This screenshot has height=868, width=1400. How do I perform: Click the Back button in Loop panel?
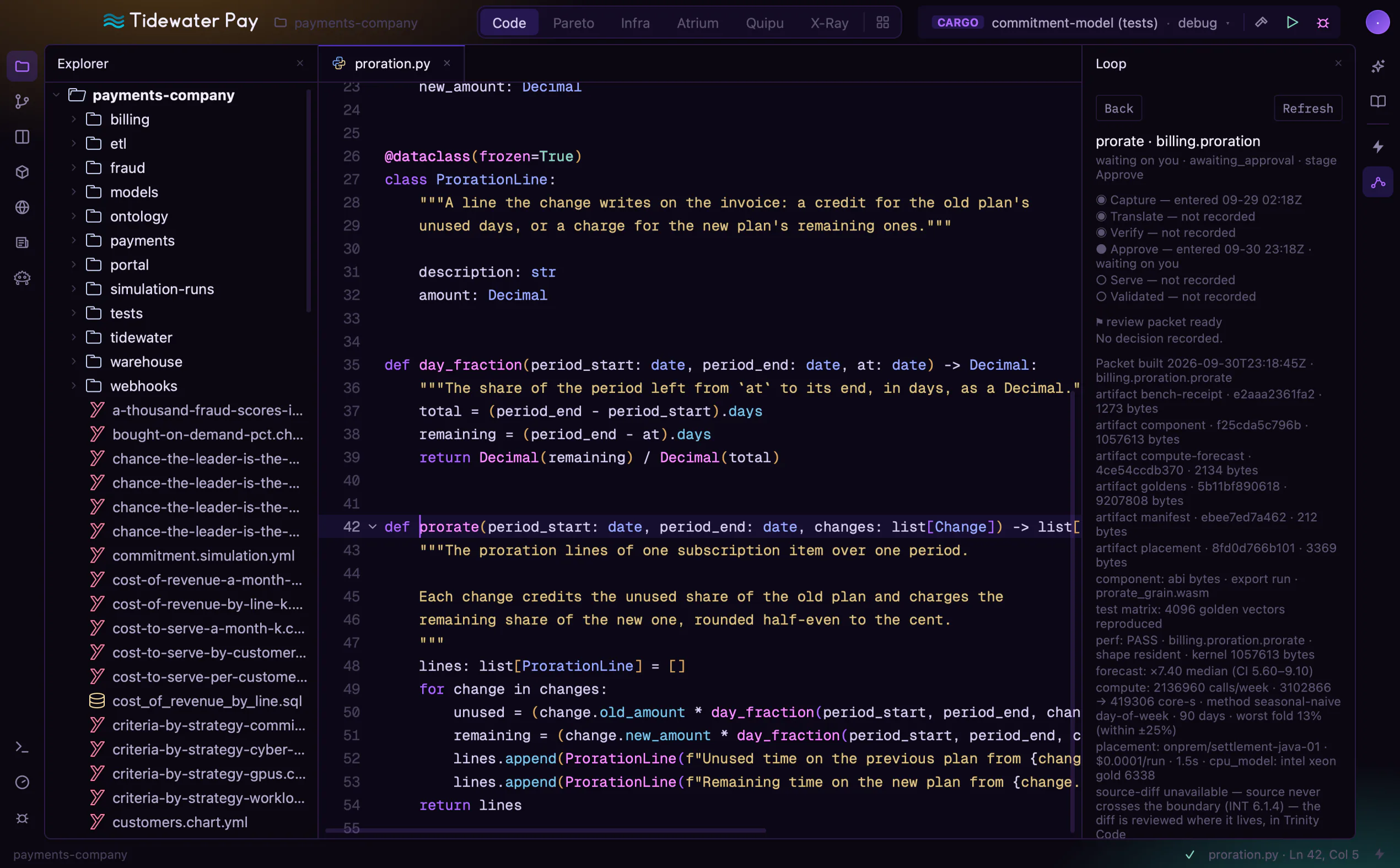tap(1118, 109)
